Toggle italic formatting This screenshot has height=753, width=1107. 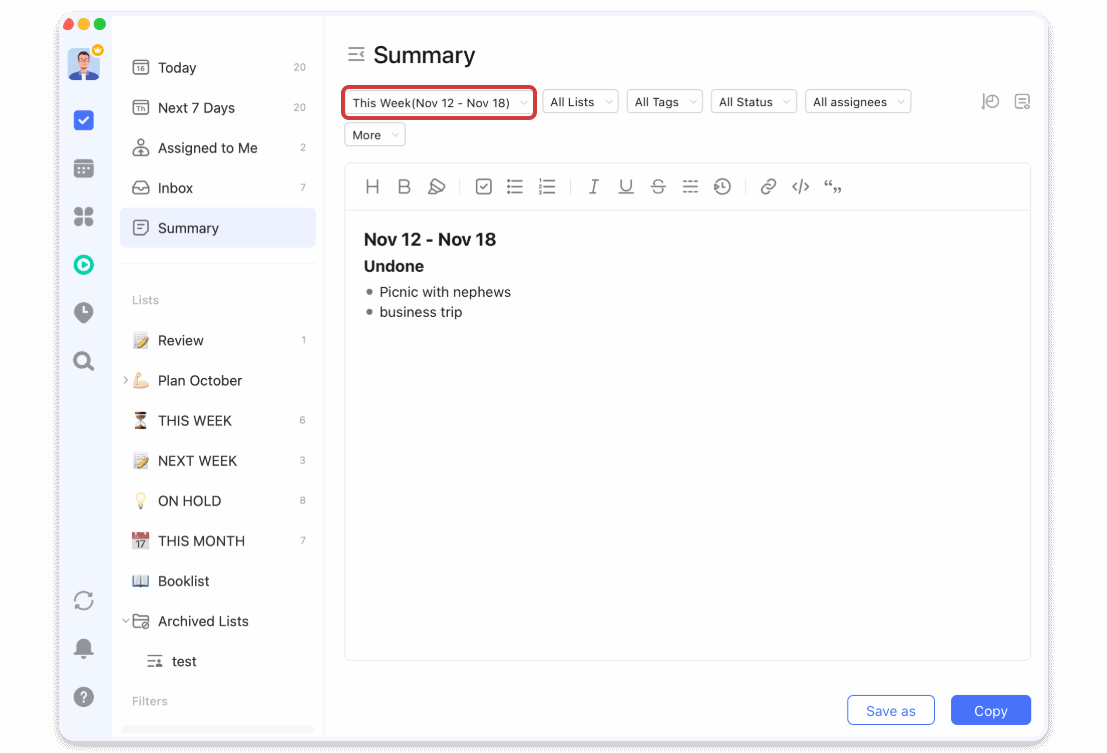[593, 186]
